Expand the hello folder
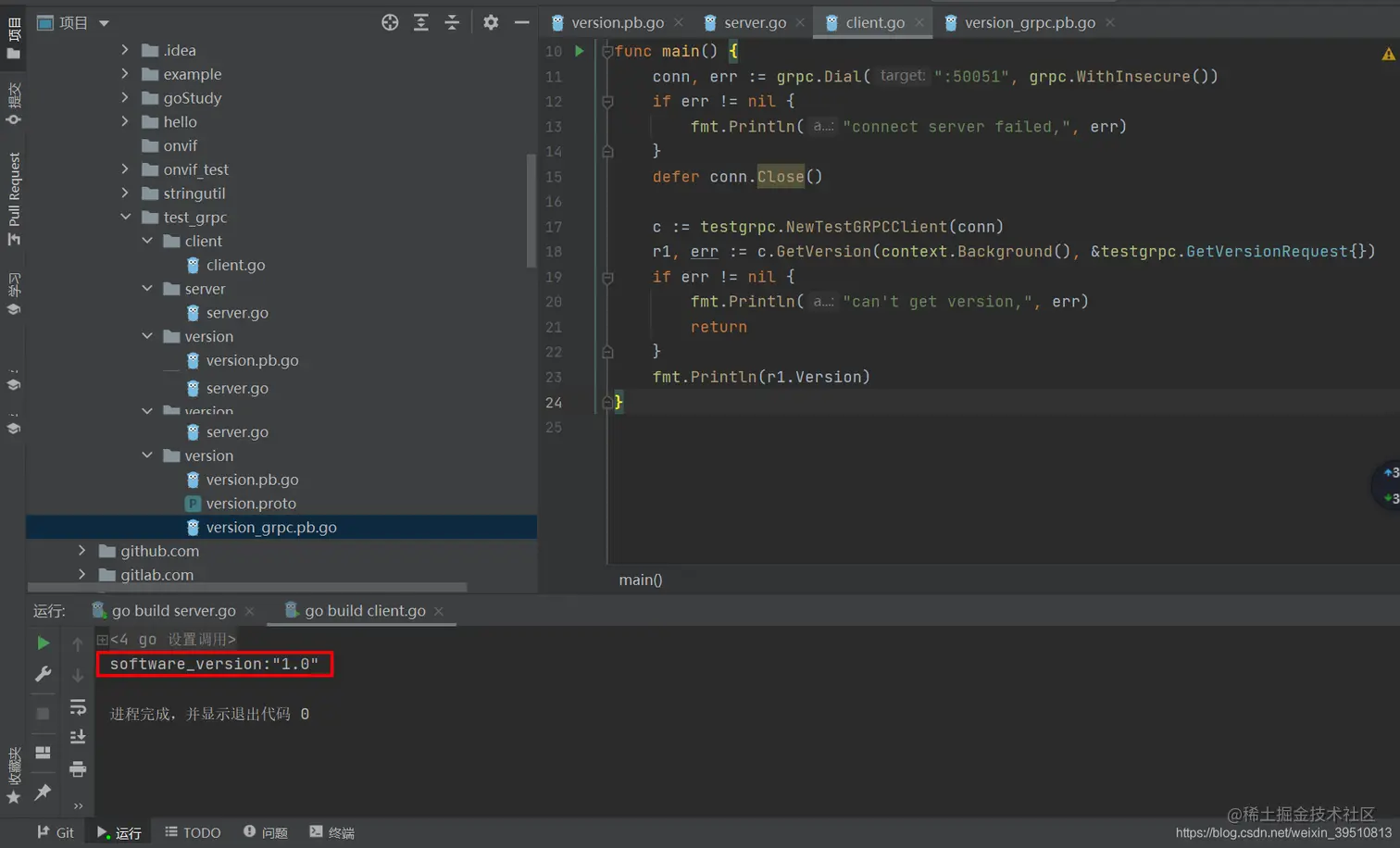1400x848 pixels. 125,121
